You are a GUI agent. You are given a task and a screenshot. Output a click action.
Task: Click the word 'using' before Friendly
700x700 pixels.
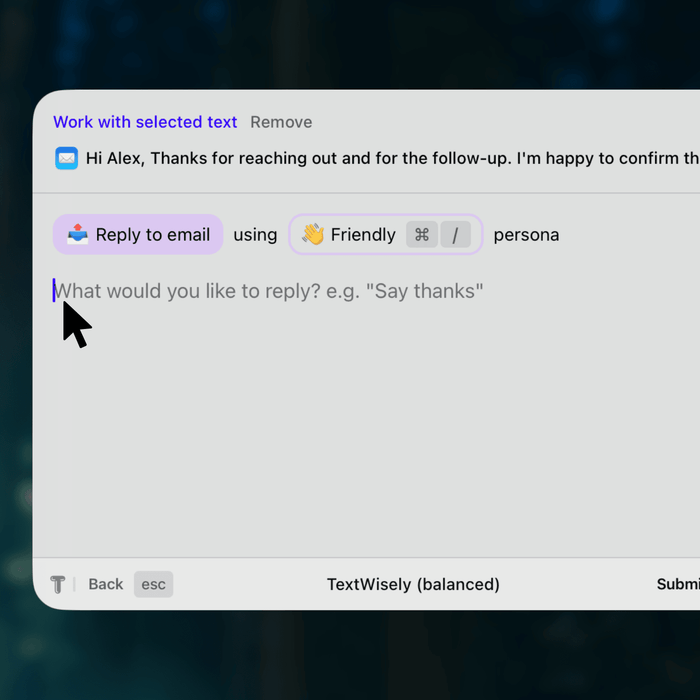(x=255, y=235)
